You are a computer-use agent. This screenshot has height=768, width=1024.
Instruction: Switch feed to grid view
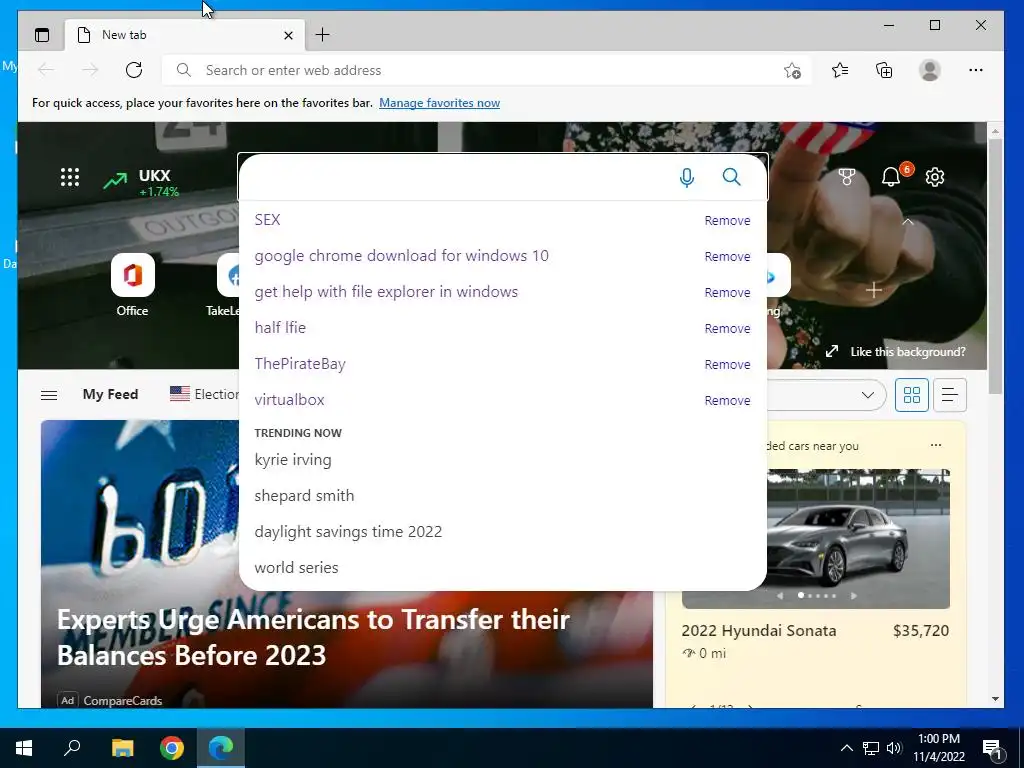coord(912,395)
